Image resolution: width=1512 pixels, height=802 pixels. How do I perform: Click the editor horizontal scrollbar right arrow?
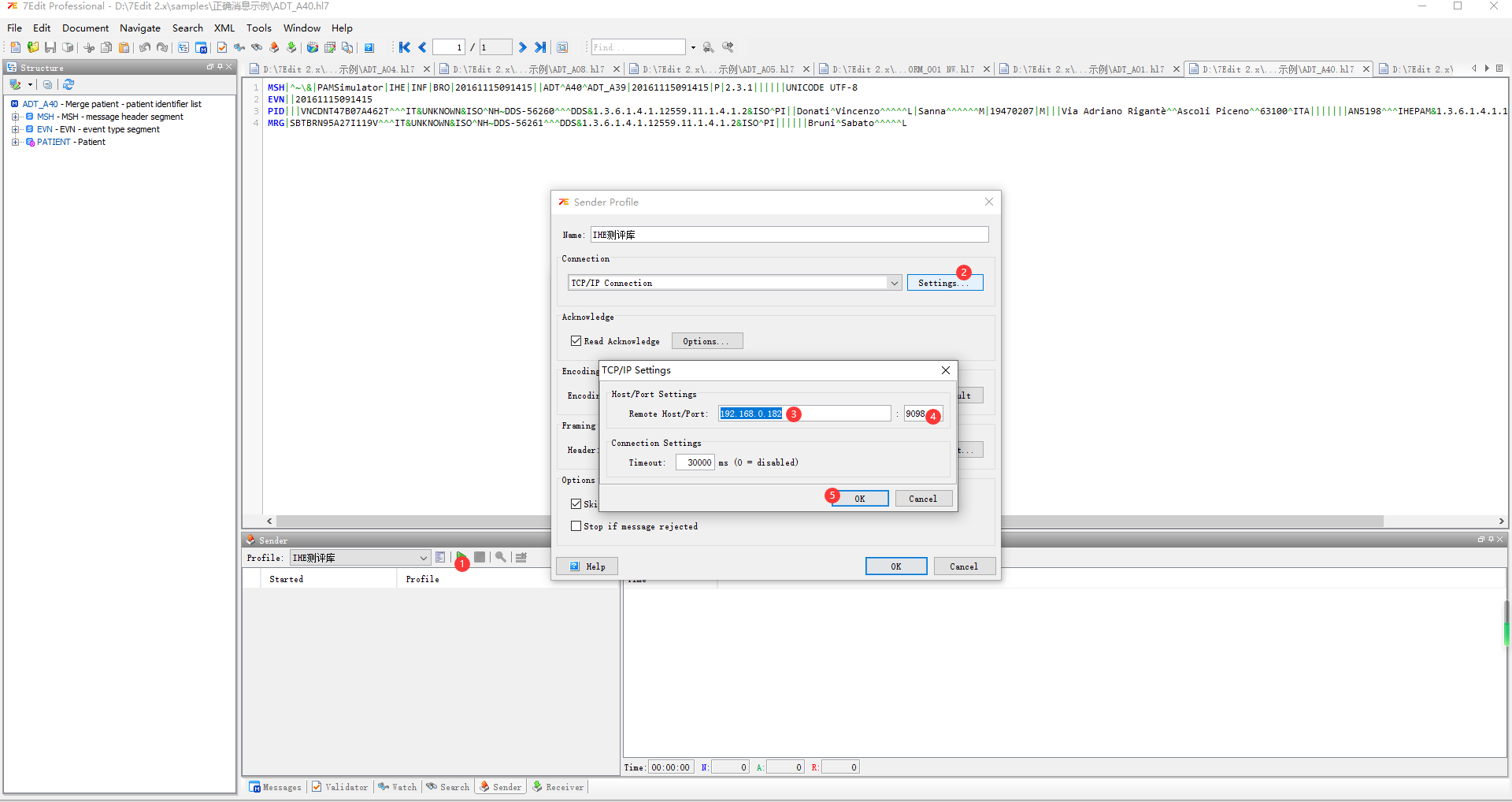[1501, 521]
